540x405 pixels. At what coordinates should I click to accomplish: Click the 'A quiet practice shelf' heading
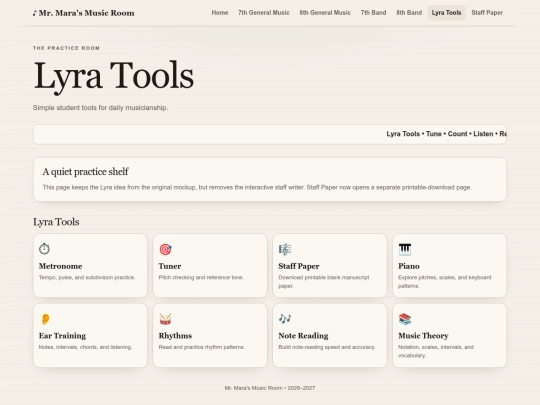pyautogui.click(x=85, y=172)
